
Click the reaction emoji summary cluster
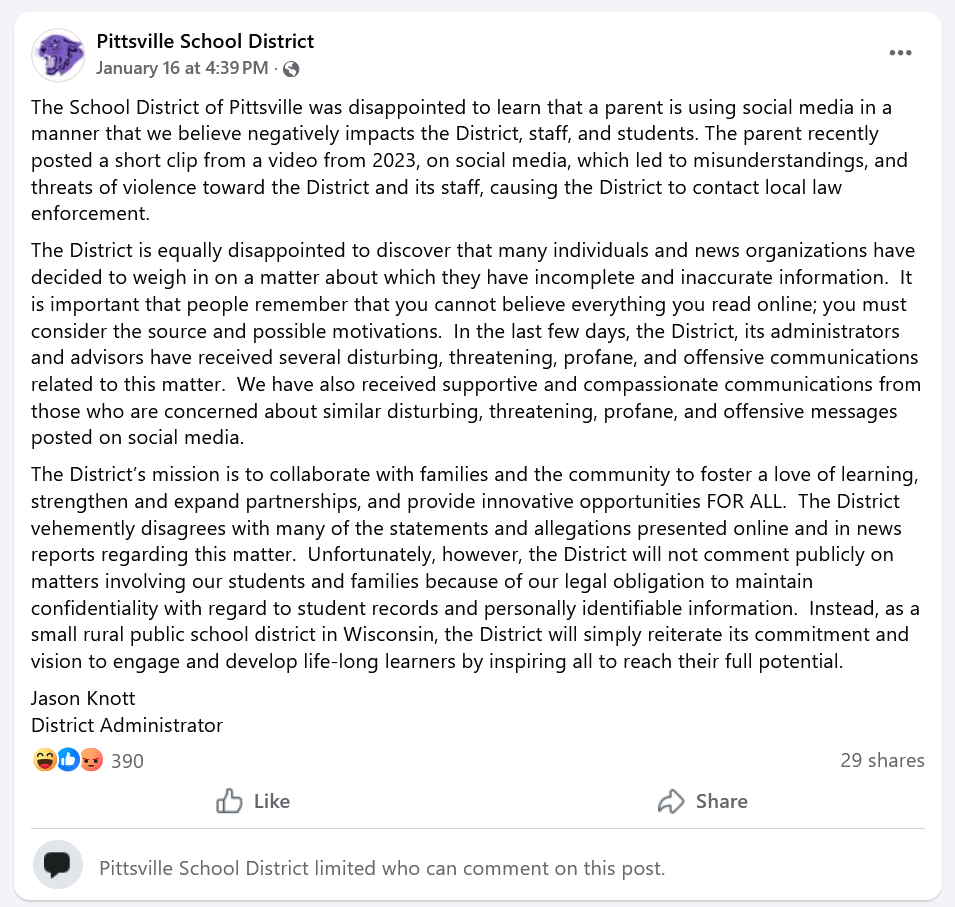[67, 760]
